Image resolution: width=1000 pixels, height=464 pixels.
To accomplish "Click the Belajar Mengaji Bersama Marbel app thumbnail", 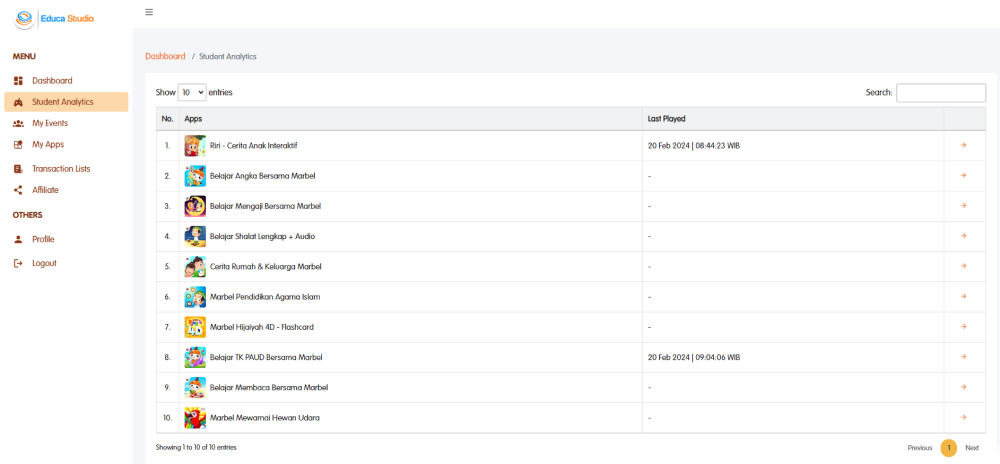I will tap(195, 207).
